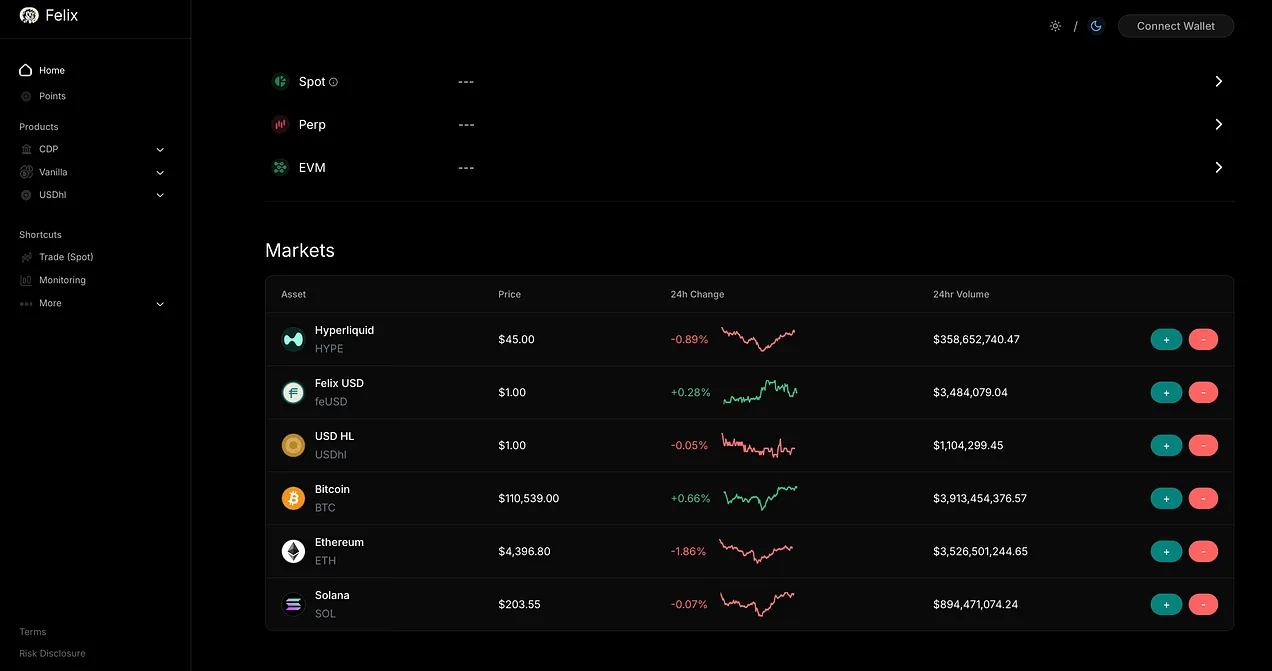Open the Points page

(52, 96)
